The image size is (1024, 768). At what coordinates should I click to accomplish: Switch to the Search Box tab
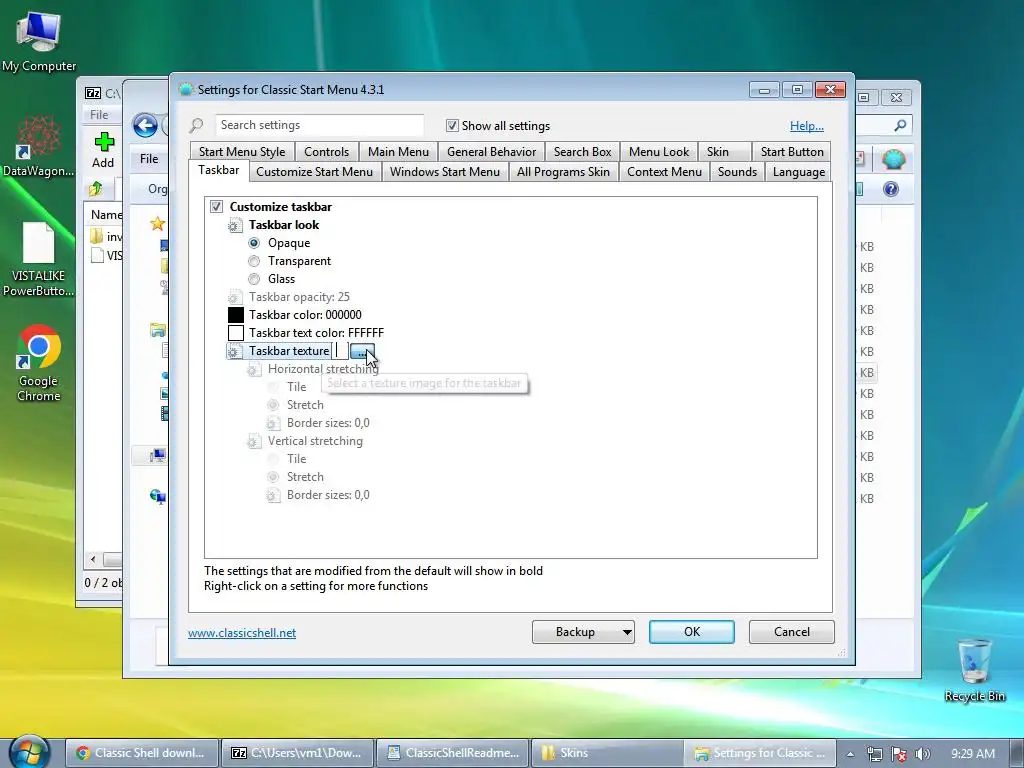coord(583,152)
